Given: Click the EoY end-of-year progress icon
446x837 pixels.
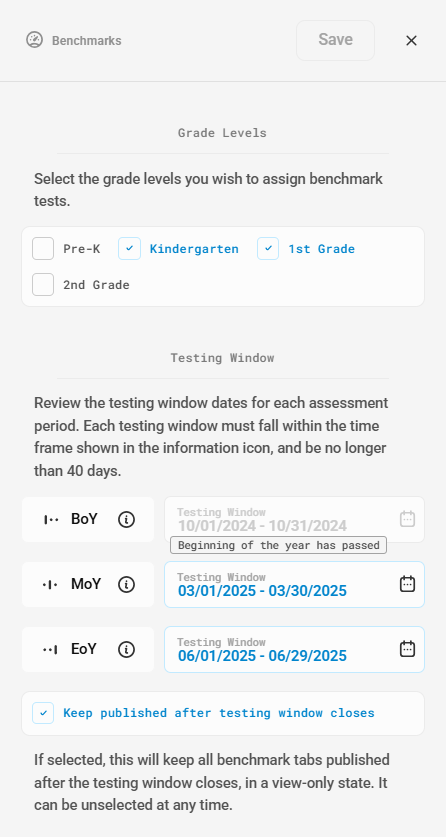Looking at the screenshot, I should click(x=51, y=650).
